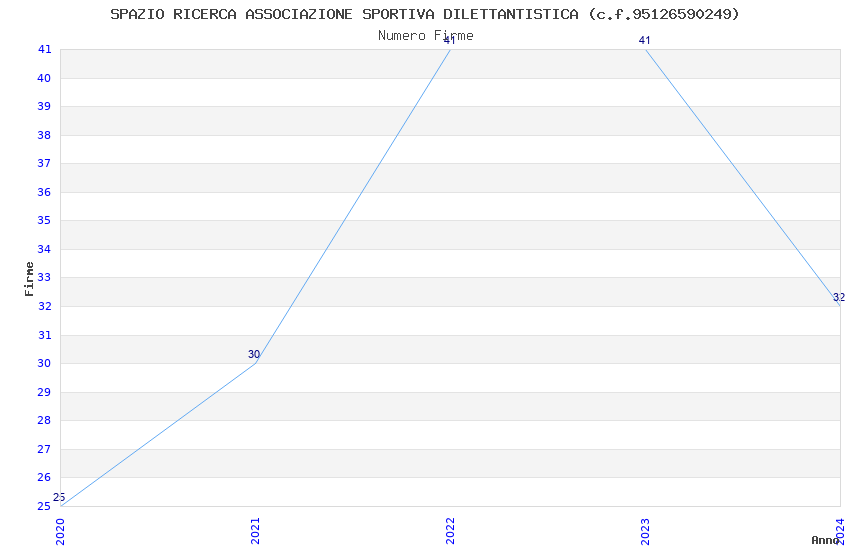Click the y-axis tick value 35
The width and height of the screenshot is (850, 550).
click(44, 220)
